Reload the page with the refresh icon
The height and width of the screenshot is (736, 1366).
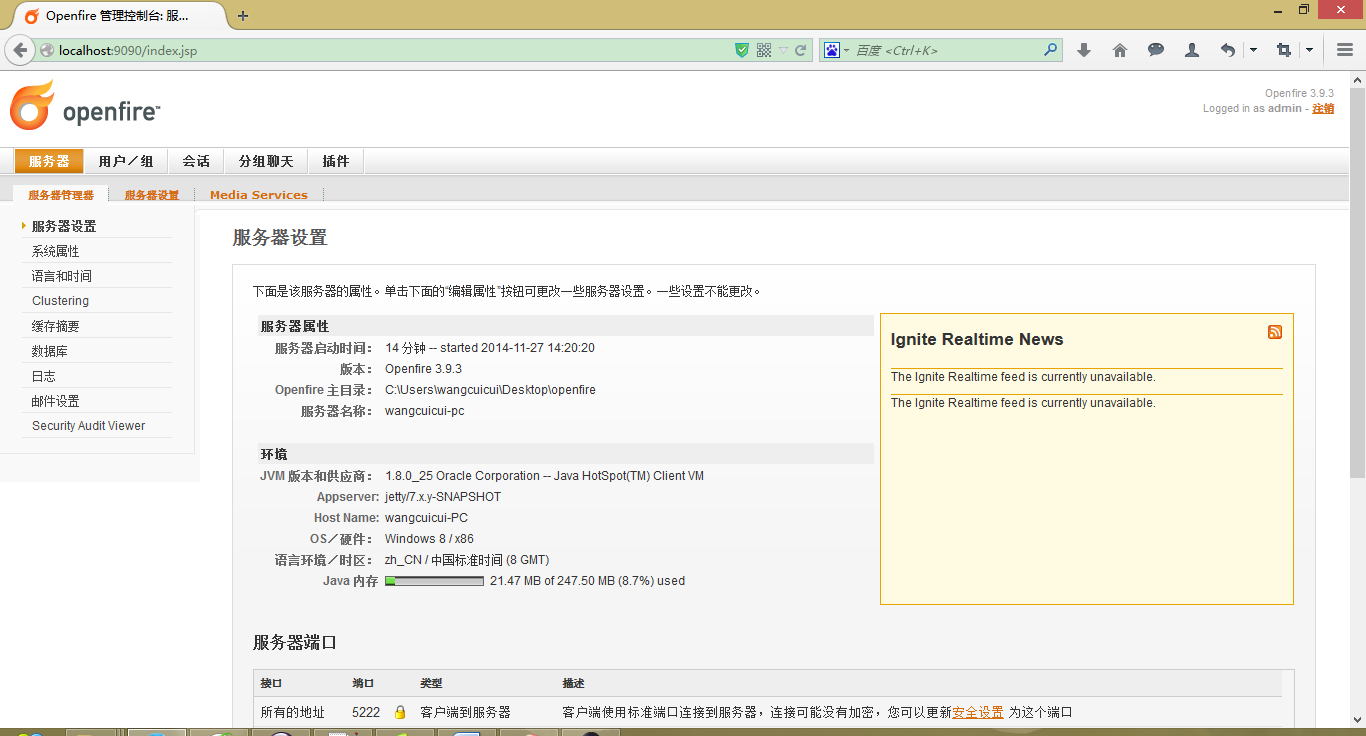coord(801,50)
